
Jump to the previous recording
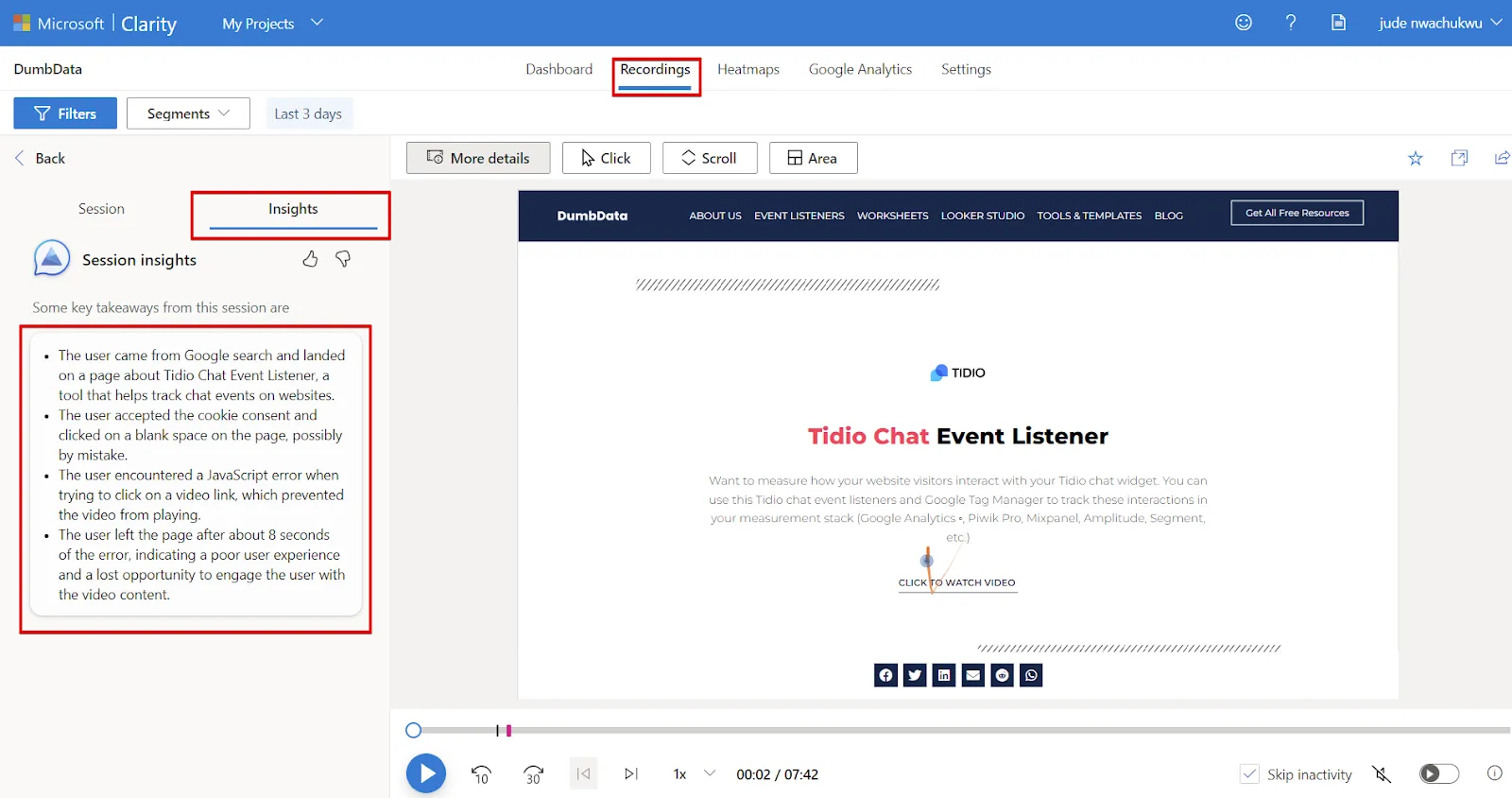(x=583, y=773)
